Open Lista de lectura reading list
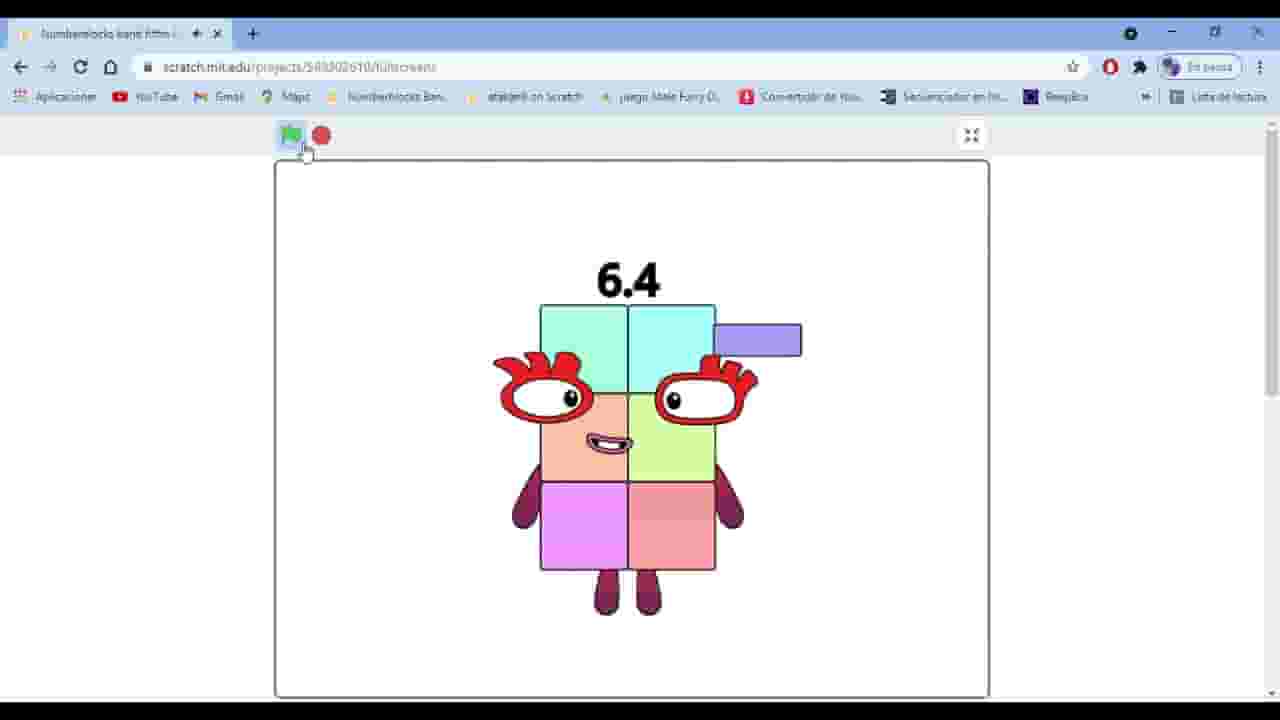The height and width of the screenshot is (720, 1280). pyautogui.click(x=1218, y=97)
